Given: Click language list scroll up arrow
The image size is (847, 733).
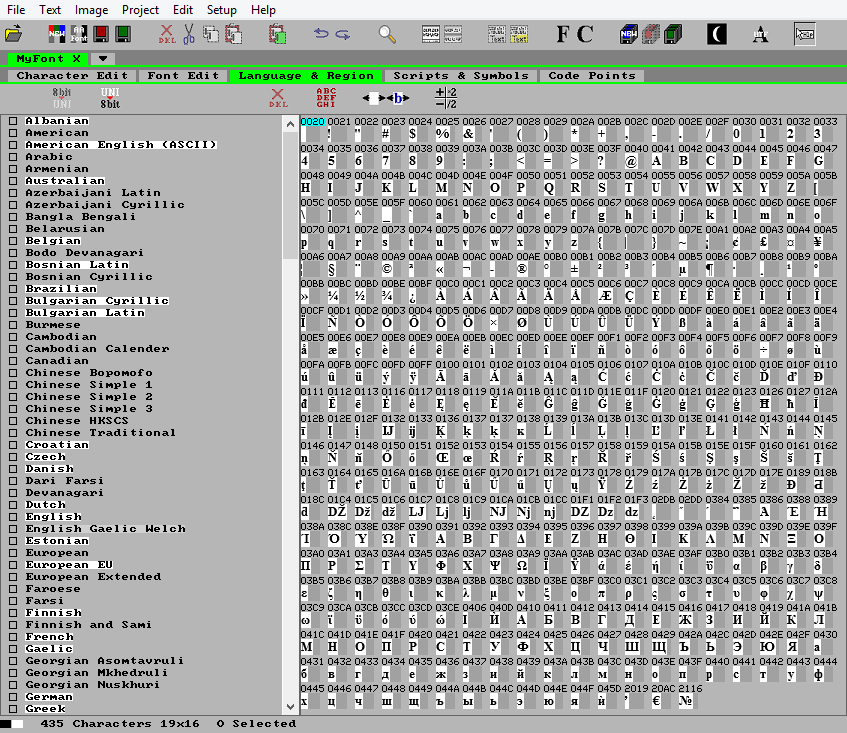Looking at the screenshot, I should point(290,124).
